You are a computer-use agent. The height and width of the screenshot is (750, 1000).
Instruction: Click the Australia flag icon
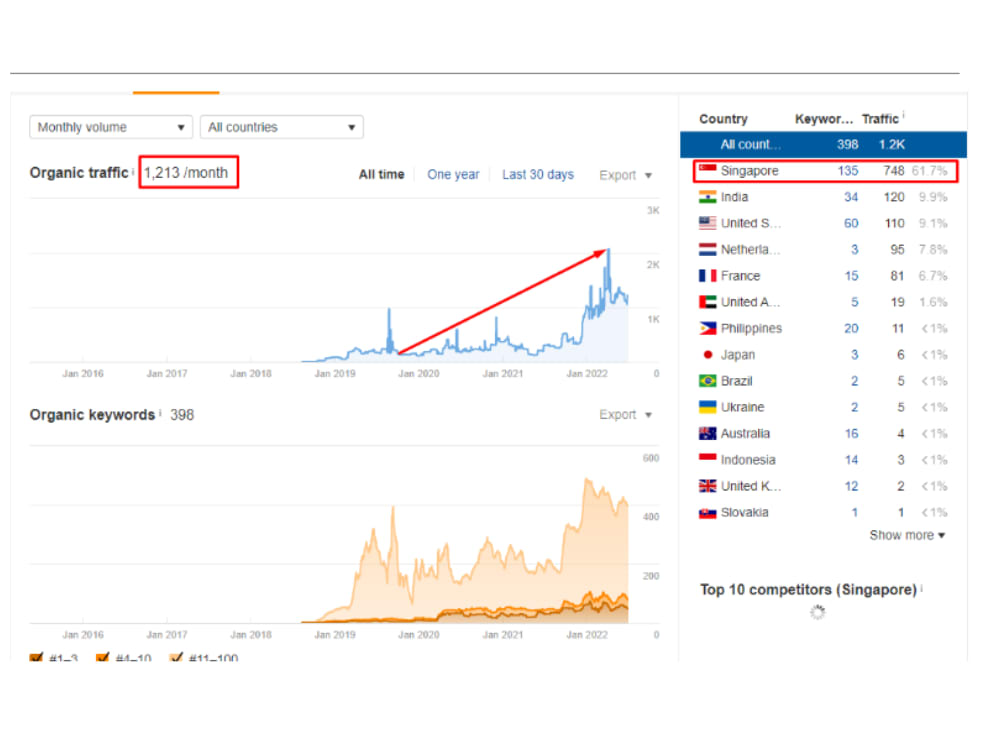pyautogui.click(x=707, y=434)
